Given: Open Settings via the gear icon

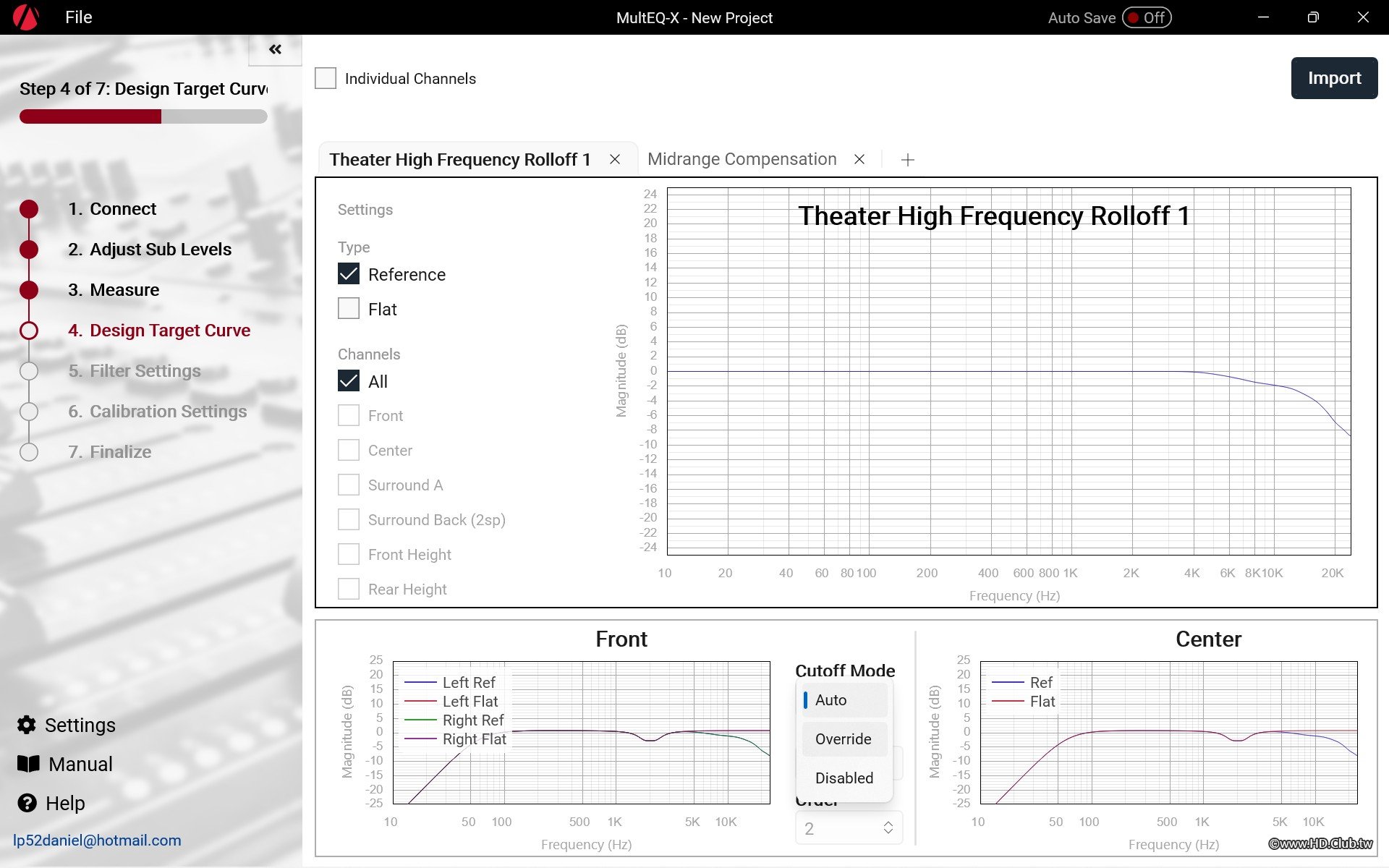Looking at the screenshot, I should pyautogui.click(x=27, y=725).
